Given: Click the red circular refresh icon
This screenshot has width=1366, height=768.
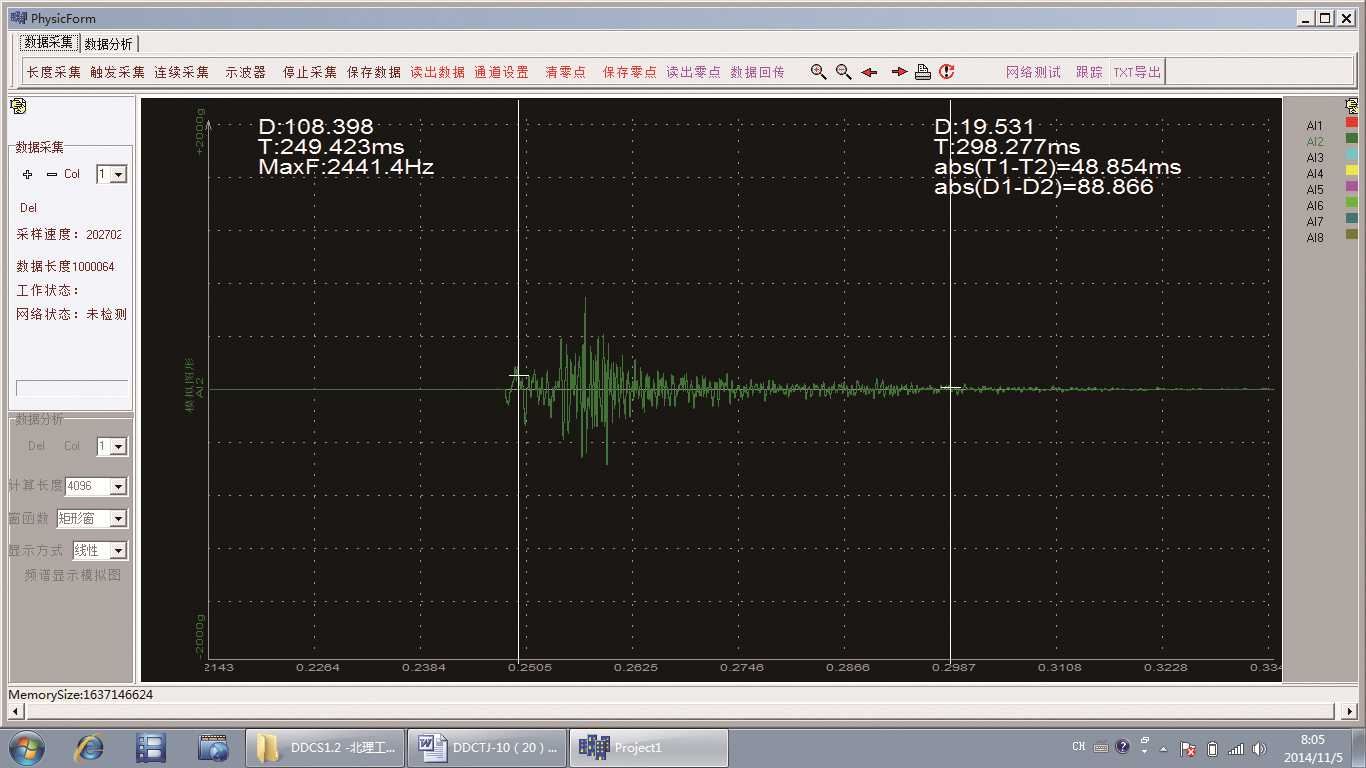Looking at the screenshot, I should [947, 72].
